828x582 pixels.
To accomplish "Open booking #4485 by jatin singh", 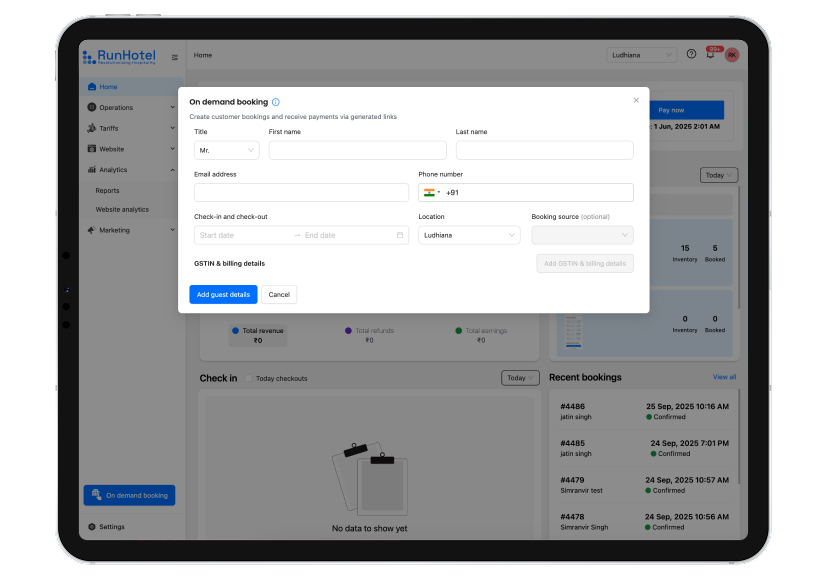I will [644, 448].
